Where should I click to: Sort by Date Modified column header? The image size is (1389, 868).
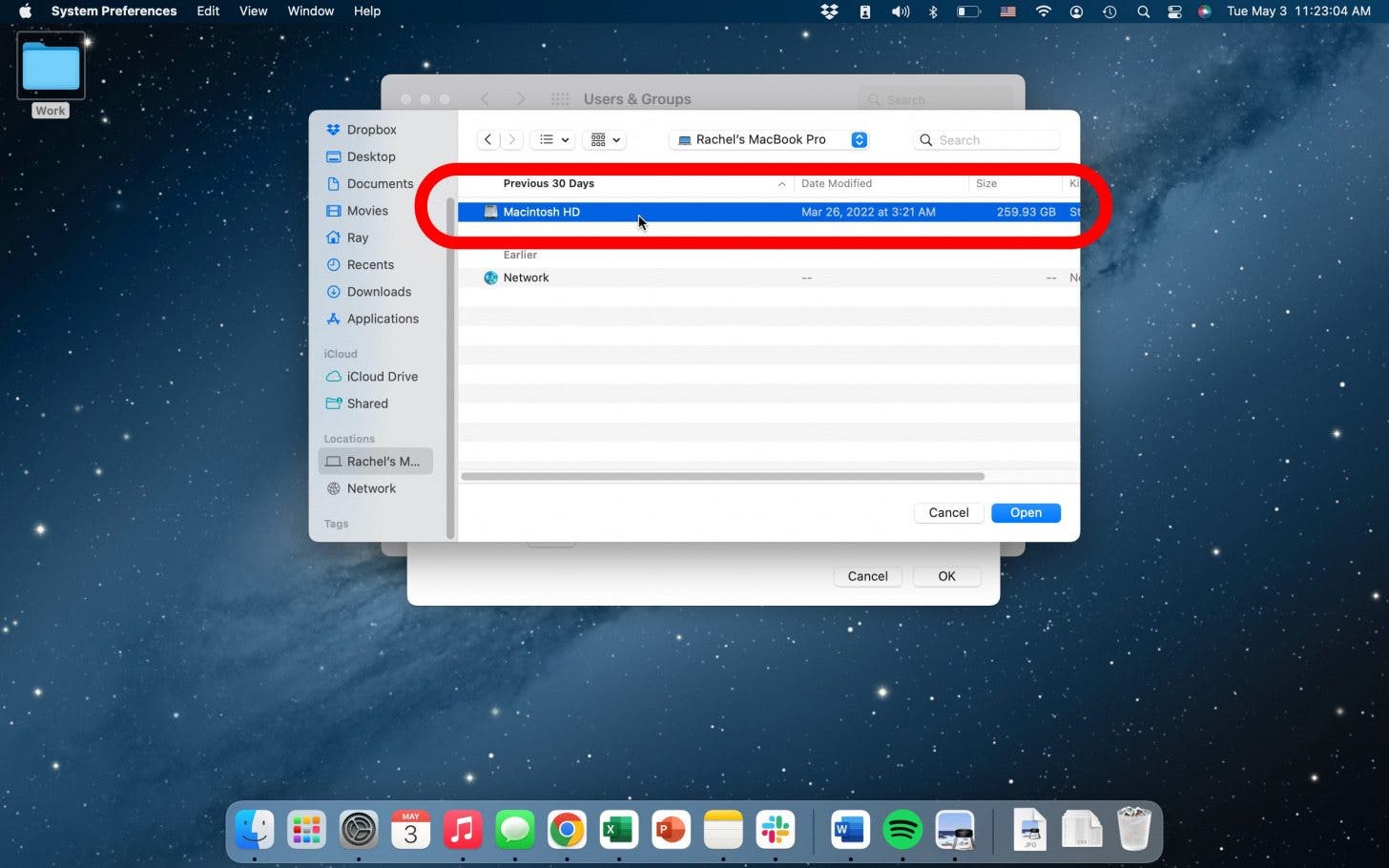coord(836,183)
